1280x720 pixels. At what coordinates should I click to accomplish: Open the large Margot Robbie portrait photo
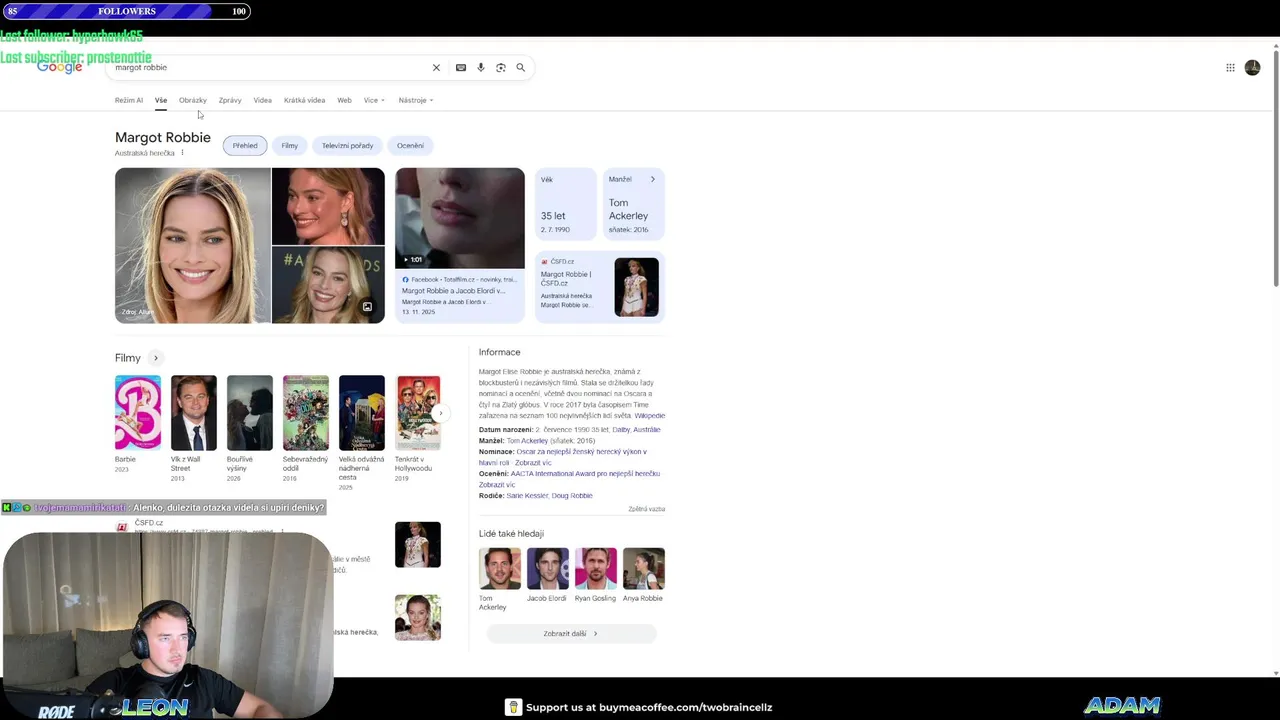[x=192, y=245]
